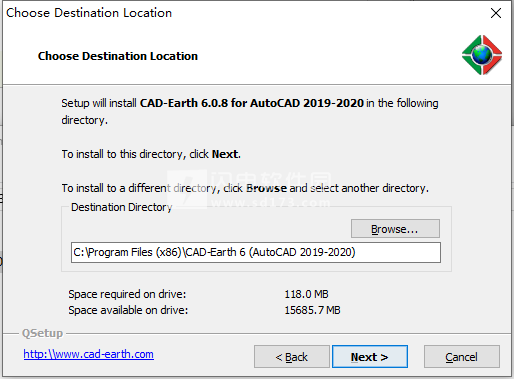Click the QSetup label at the bottom
This screenshot has height=379, width=514.
pos(42,333)
